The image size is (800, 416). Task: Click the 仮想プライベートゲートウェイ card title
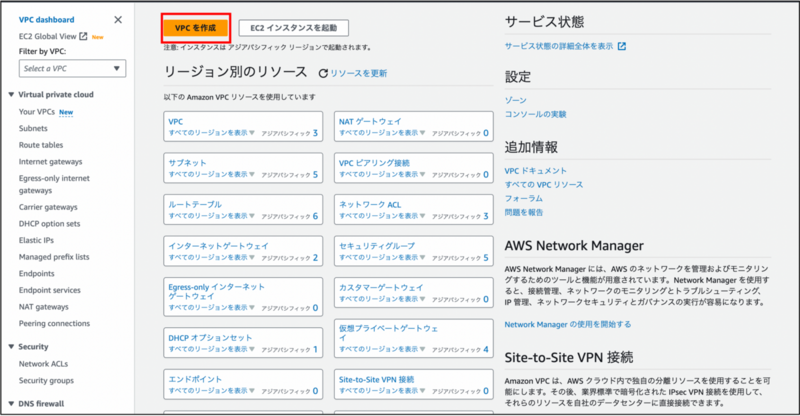tap(388, 333)
